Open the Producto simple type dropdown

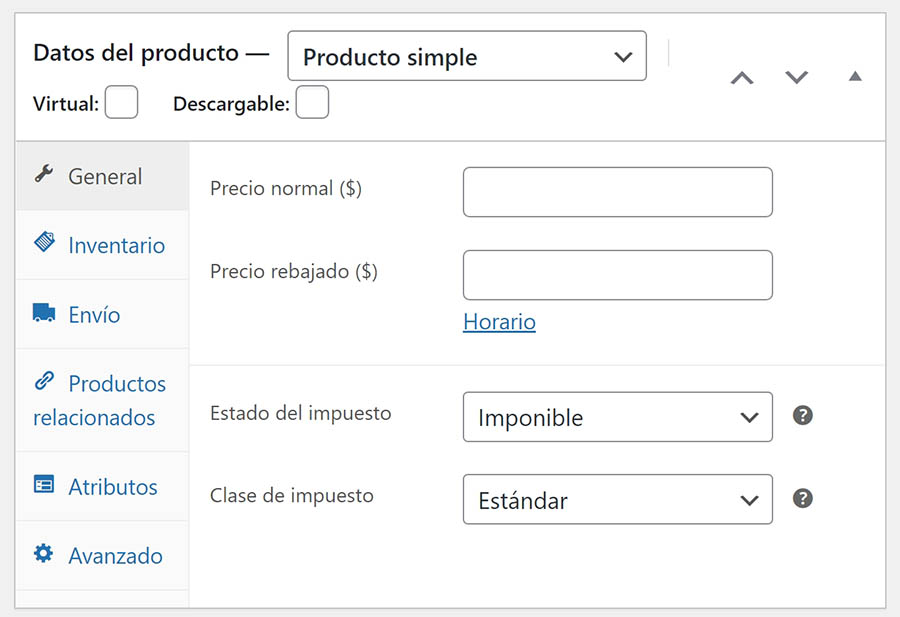coord(466,57)
